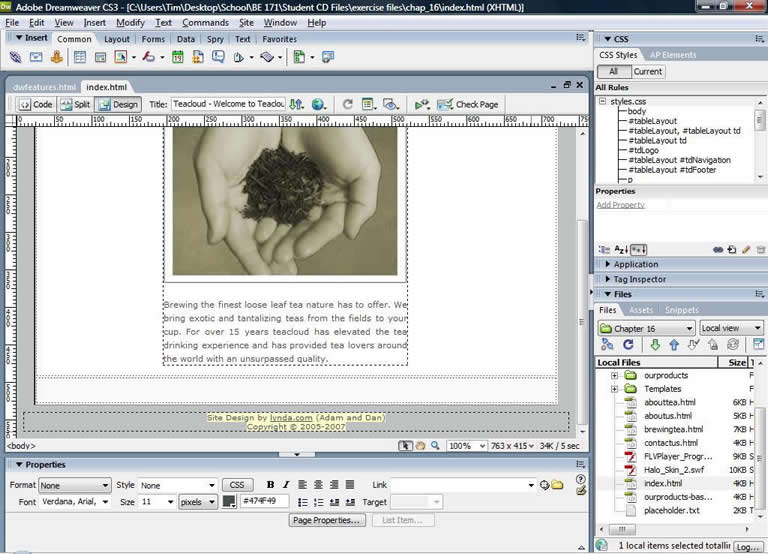This screenshot has width=768, height=554.
Task: Connect to remote host icon
Action: click(607, 345)
